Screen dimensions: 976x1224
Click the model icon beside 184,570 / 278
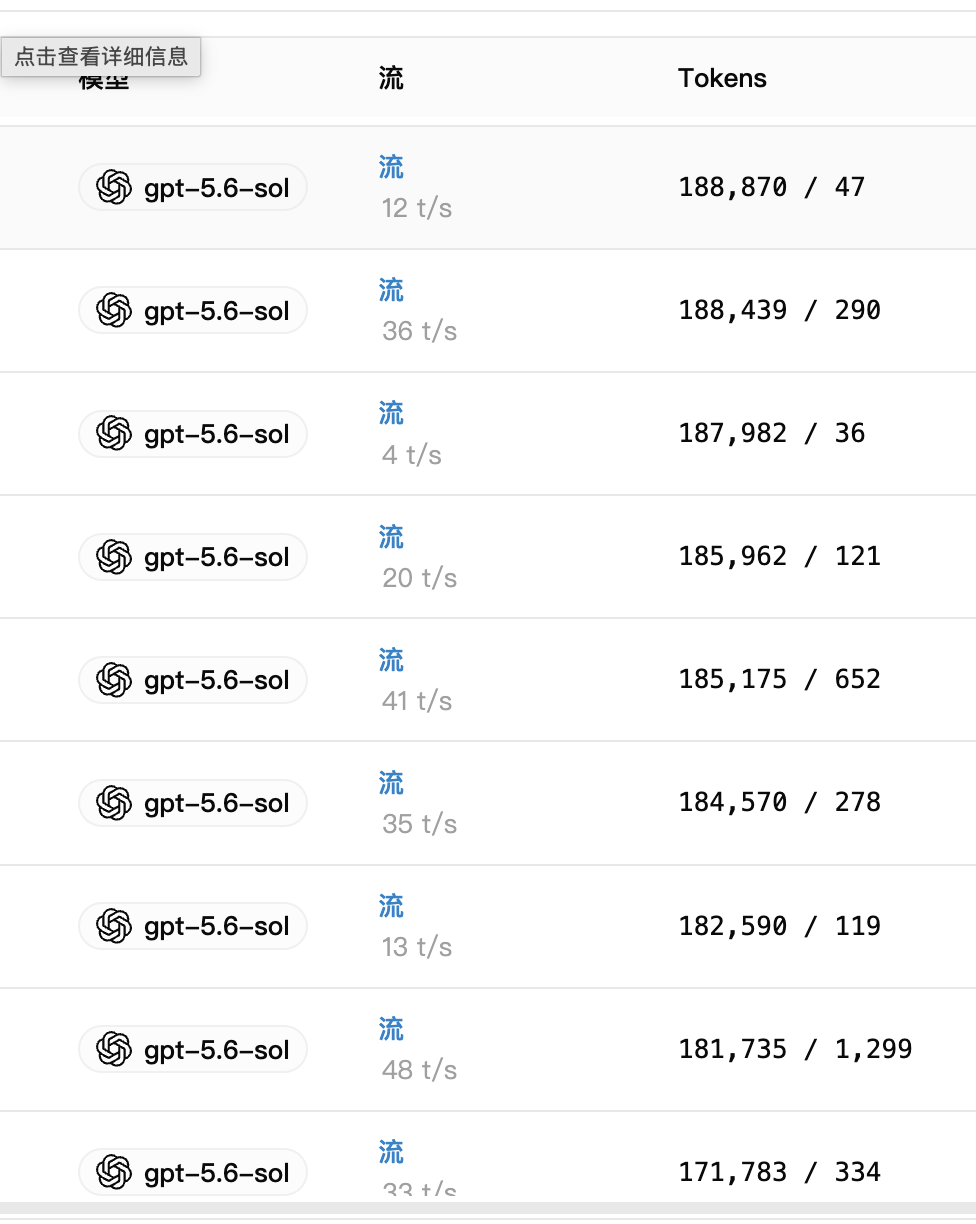coord(114,803)
